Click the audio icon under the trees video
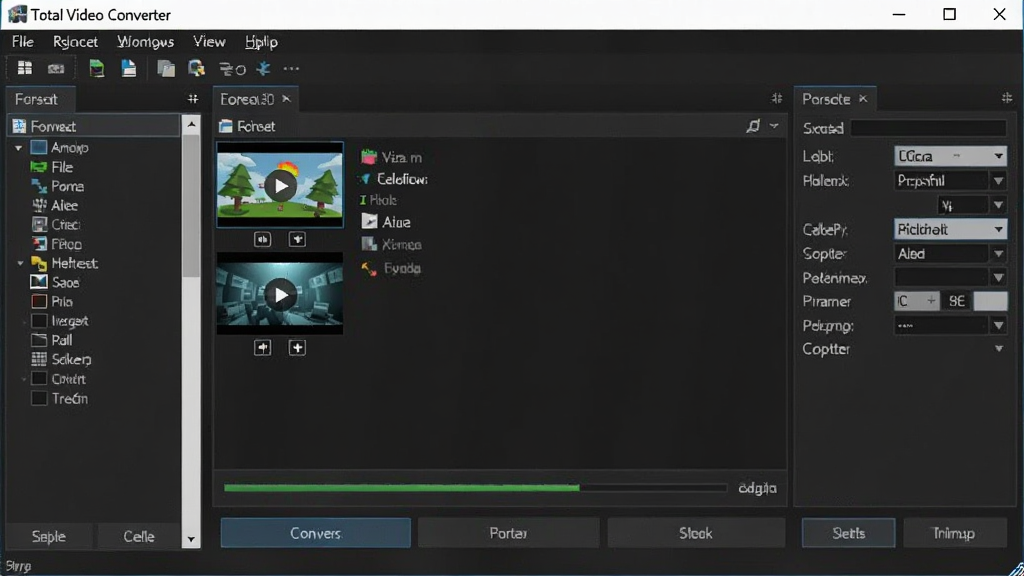This screenshot has height=576, width=1024. coord(263,240)
